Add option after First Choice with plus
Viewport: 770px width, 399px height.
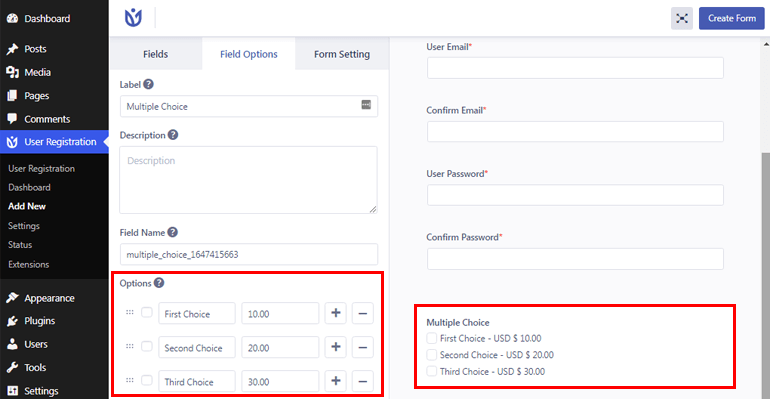pos(335,313)
